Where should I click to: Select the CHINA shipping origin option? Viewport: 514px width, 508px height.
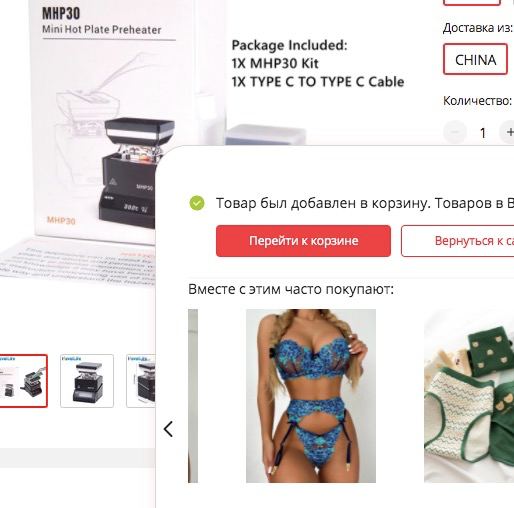point(475,59)
